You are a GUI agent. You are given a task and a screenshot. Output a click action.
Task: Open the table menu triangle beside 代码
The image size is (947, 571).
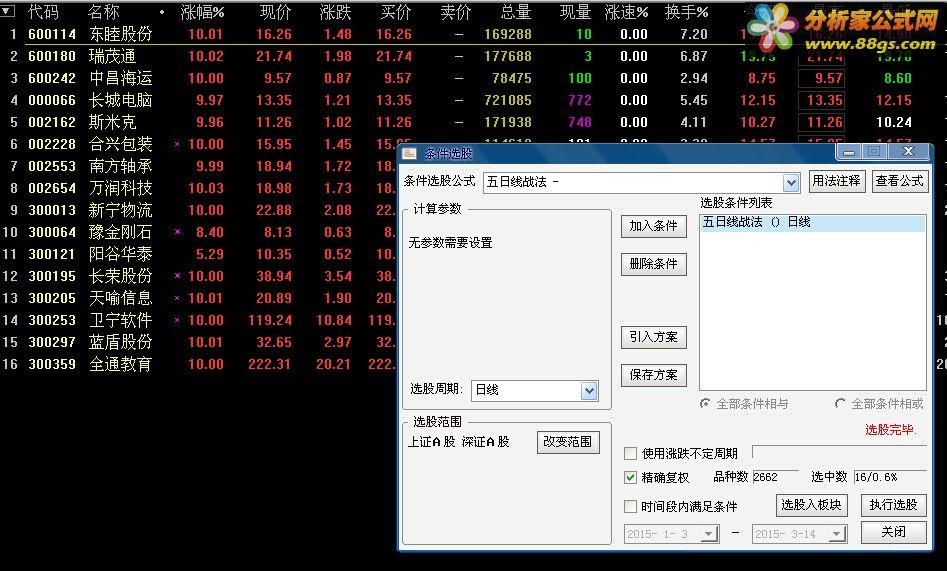click(x=7, y=11)
